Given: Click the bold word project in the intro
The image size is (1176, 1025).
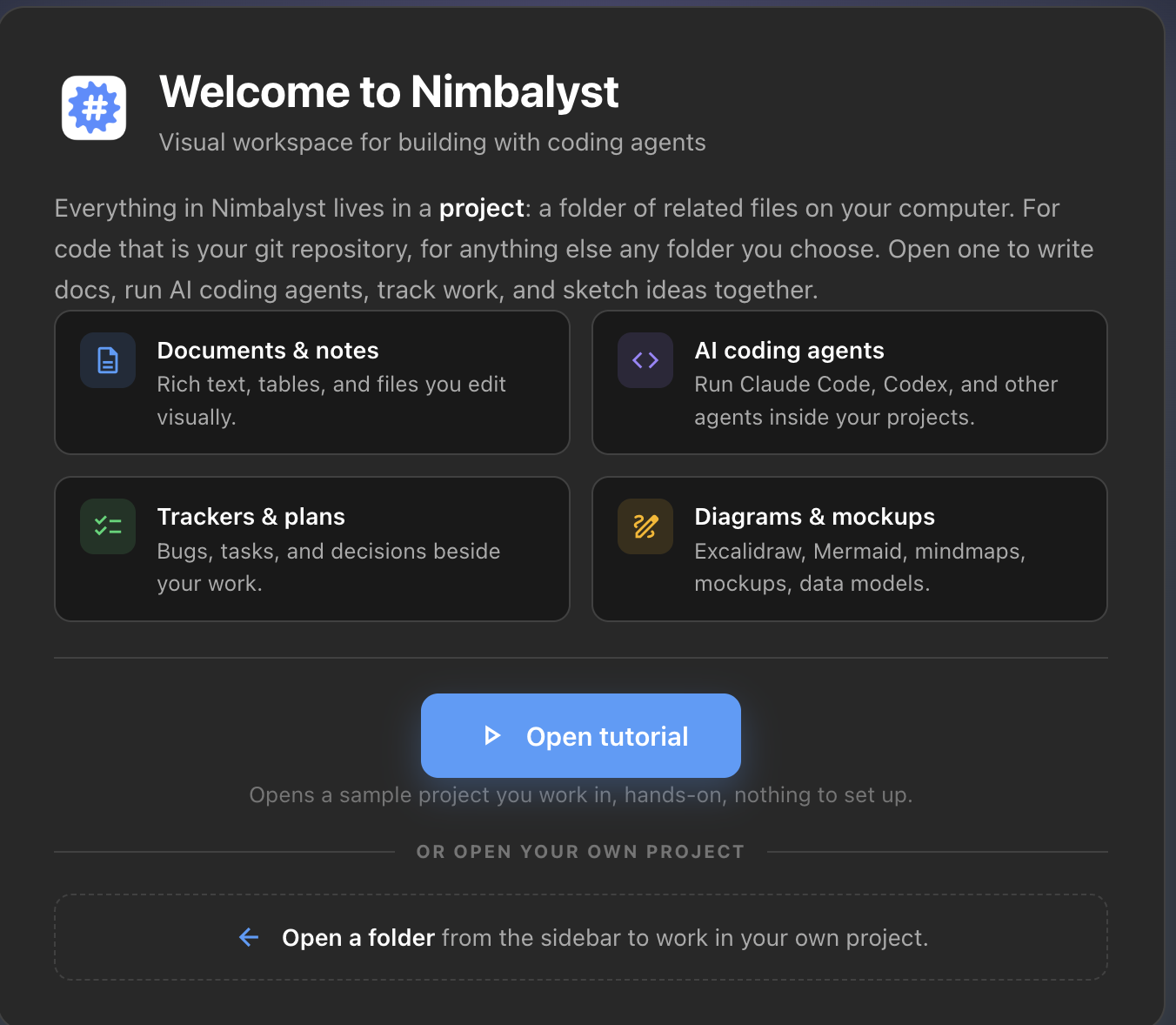Looking at the screenshot, I should tap(482, 209).
